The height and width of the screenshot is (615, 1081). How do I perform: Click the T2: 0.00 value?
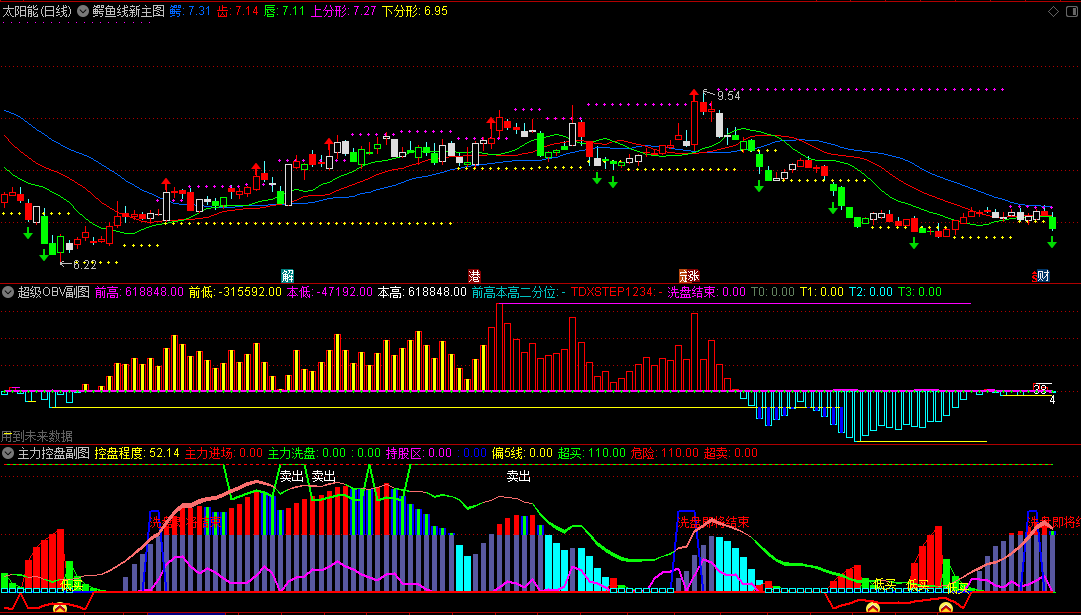point(871,292)
